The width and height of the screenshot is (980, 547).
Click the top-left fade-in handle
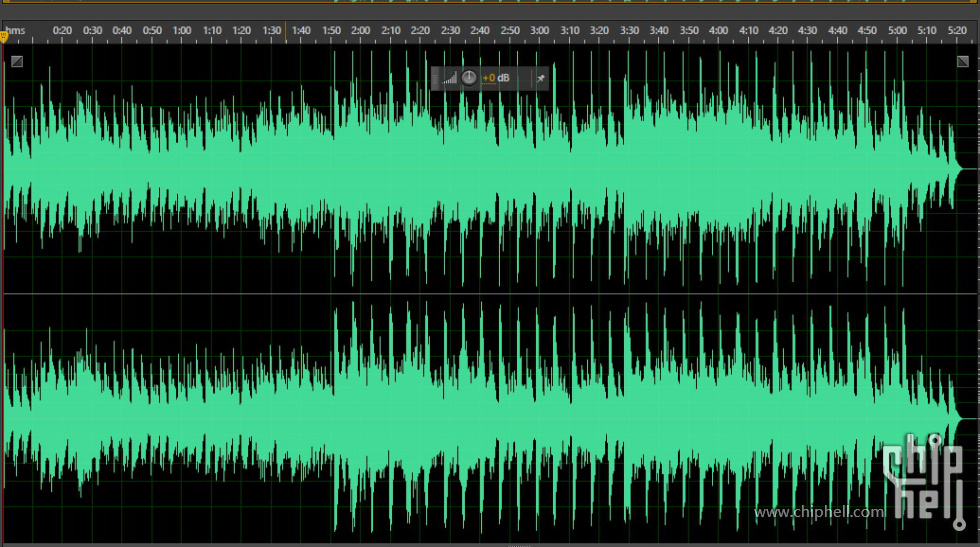click(x=16, y=62)
